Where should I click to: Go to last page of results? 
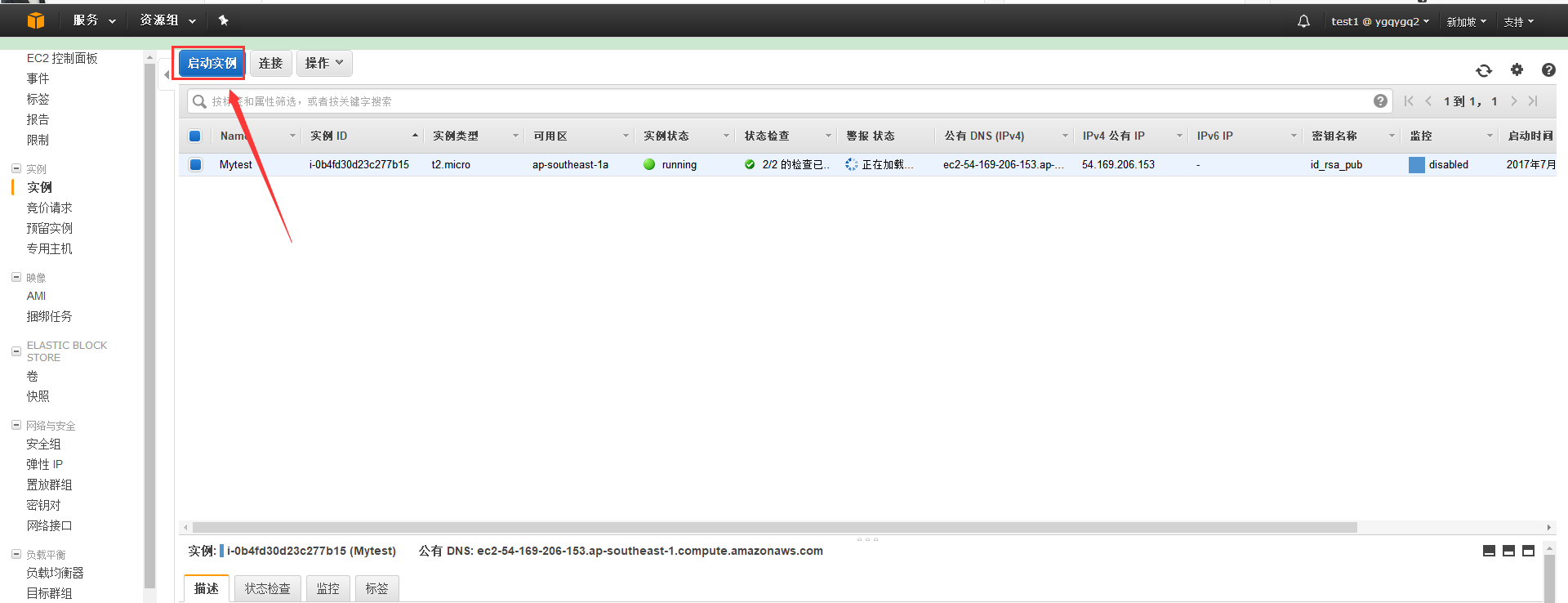[1533, 101]
